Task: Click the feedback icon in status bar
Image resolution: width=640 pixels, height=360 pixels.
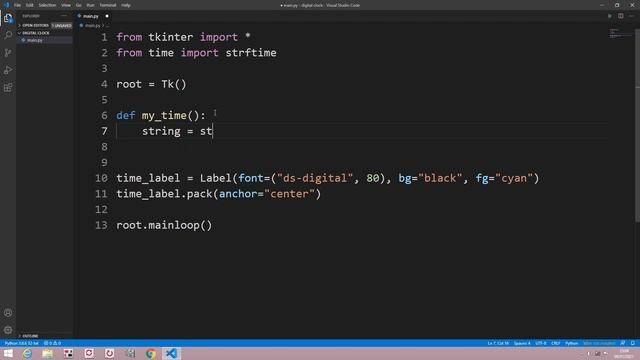Action: tap(622, 343)
